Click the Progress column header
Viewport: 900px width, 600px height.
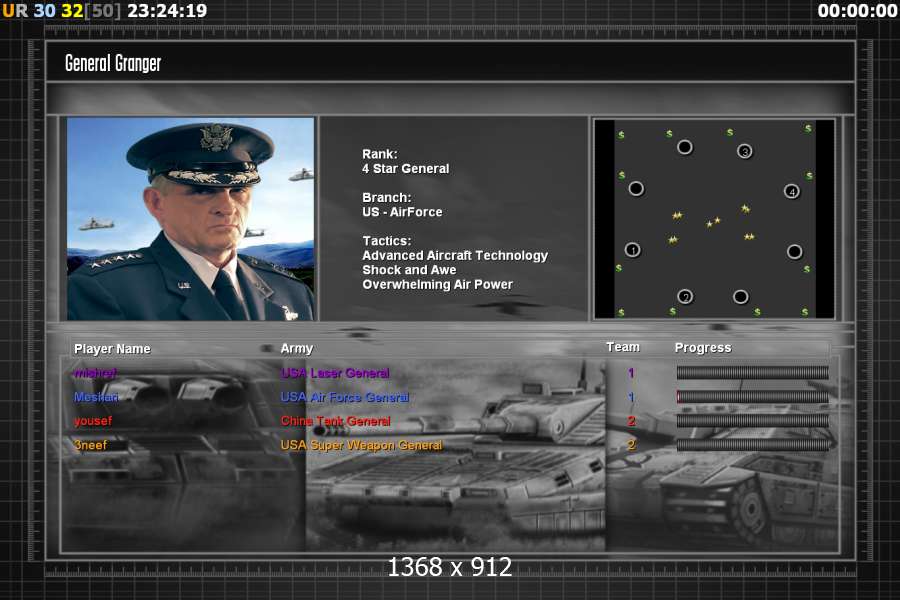[x=703, y=347]
